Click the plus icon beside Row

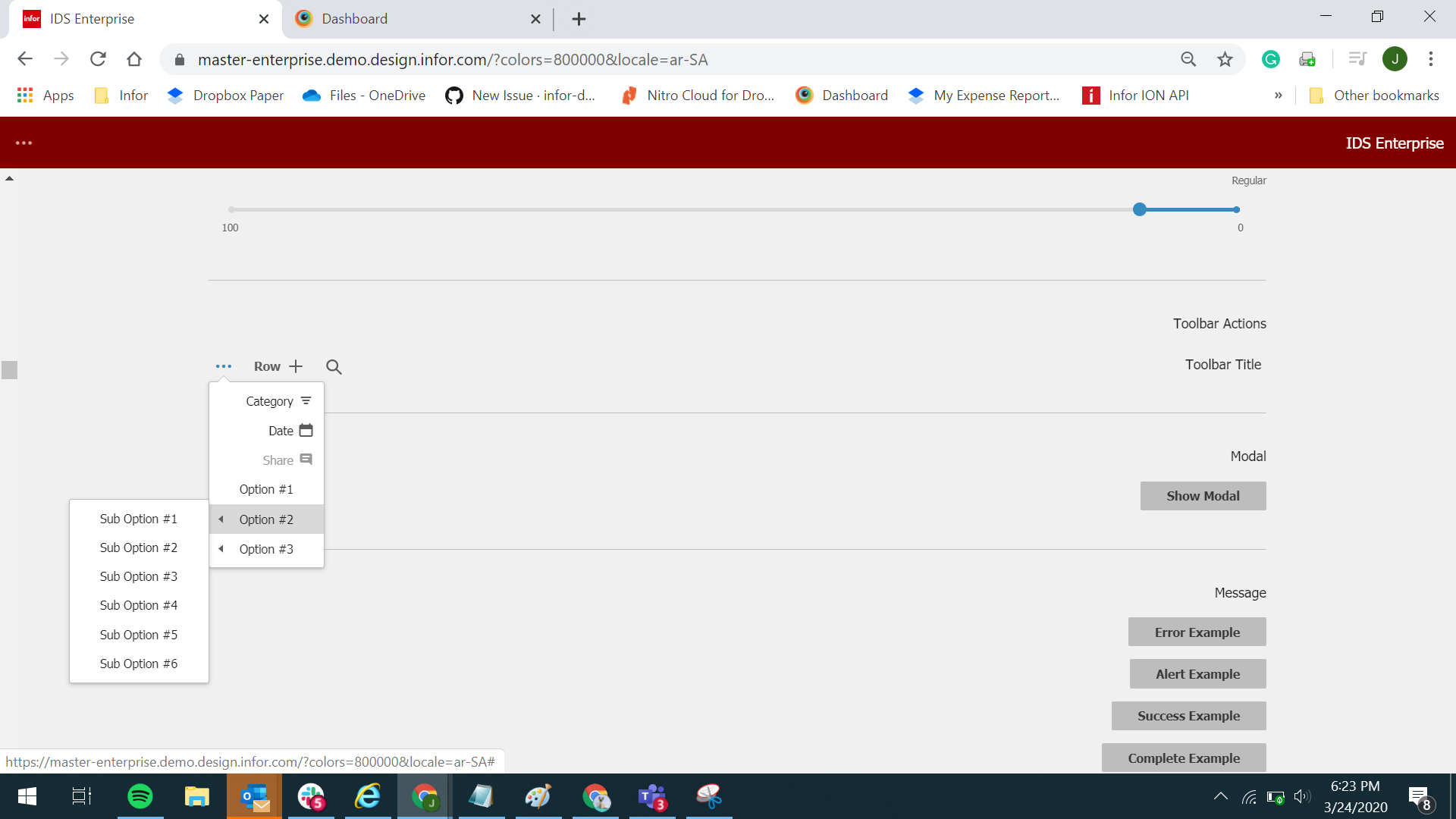[296, 366]
